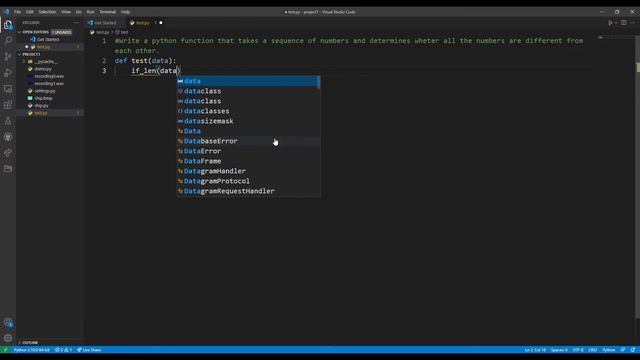Open the Terminal menu

point(108,12)
